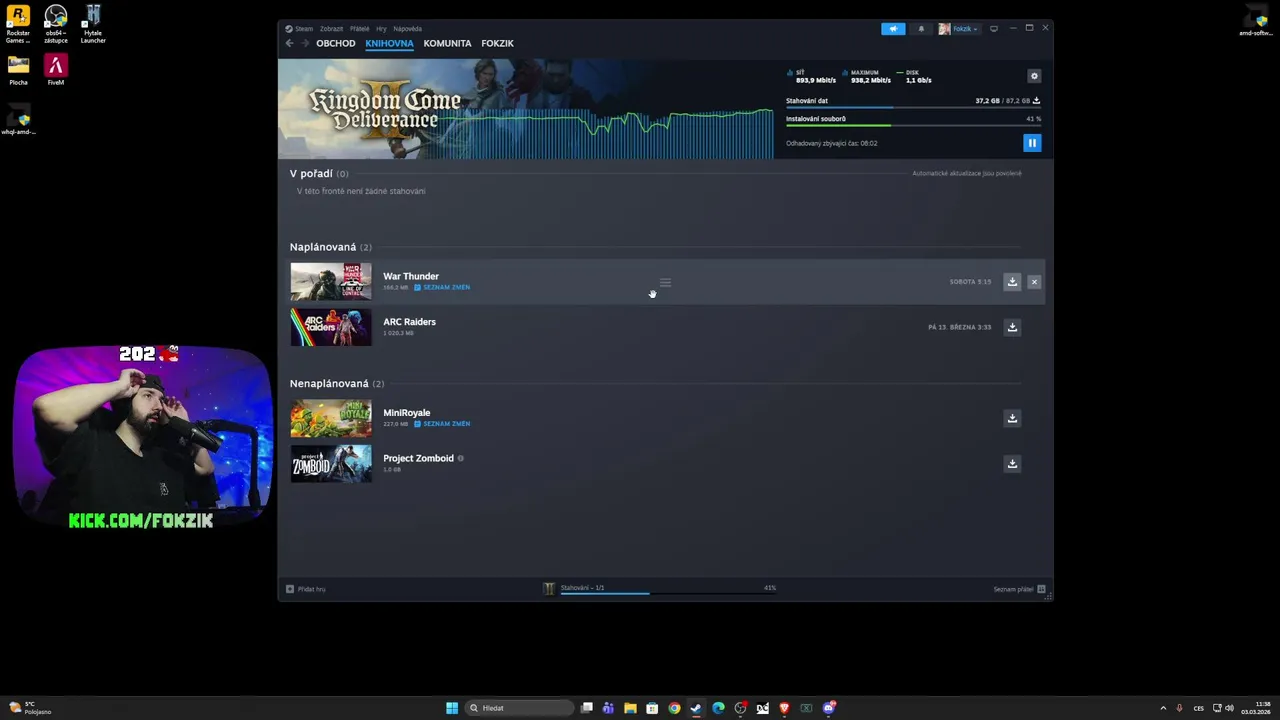Viewport: 1280px width, 720px height.
Task: Click Automatické aktualizace jsou povoleny text
Action: coord(966,173)
